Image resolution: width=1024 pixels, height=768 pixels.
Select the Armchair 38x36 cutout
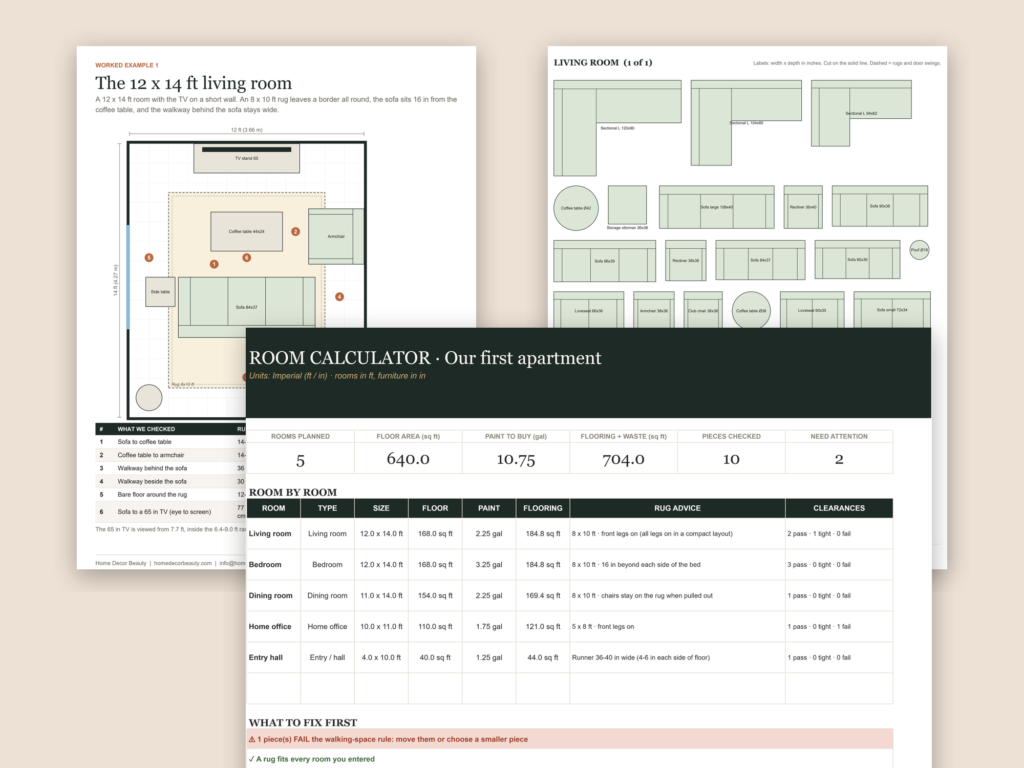click(x=654, y=310)
